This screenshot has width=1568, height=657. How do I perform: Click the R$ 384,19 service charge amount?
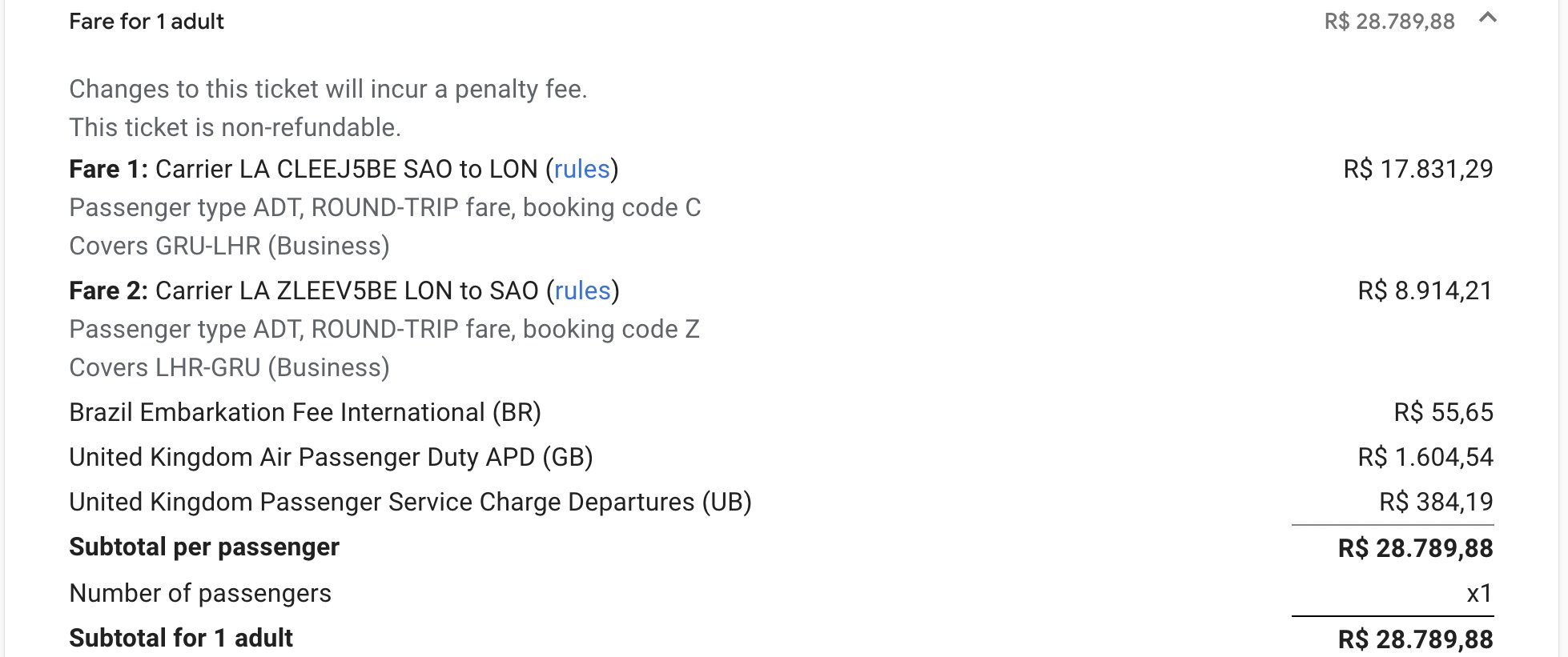point(1436,502)
